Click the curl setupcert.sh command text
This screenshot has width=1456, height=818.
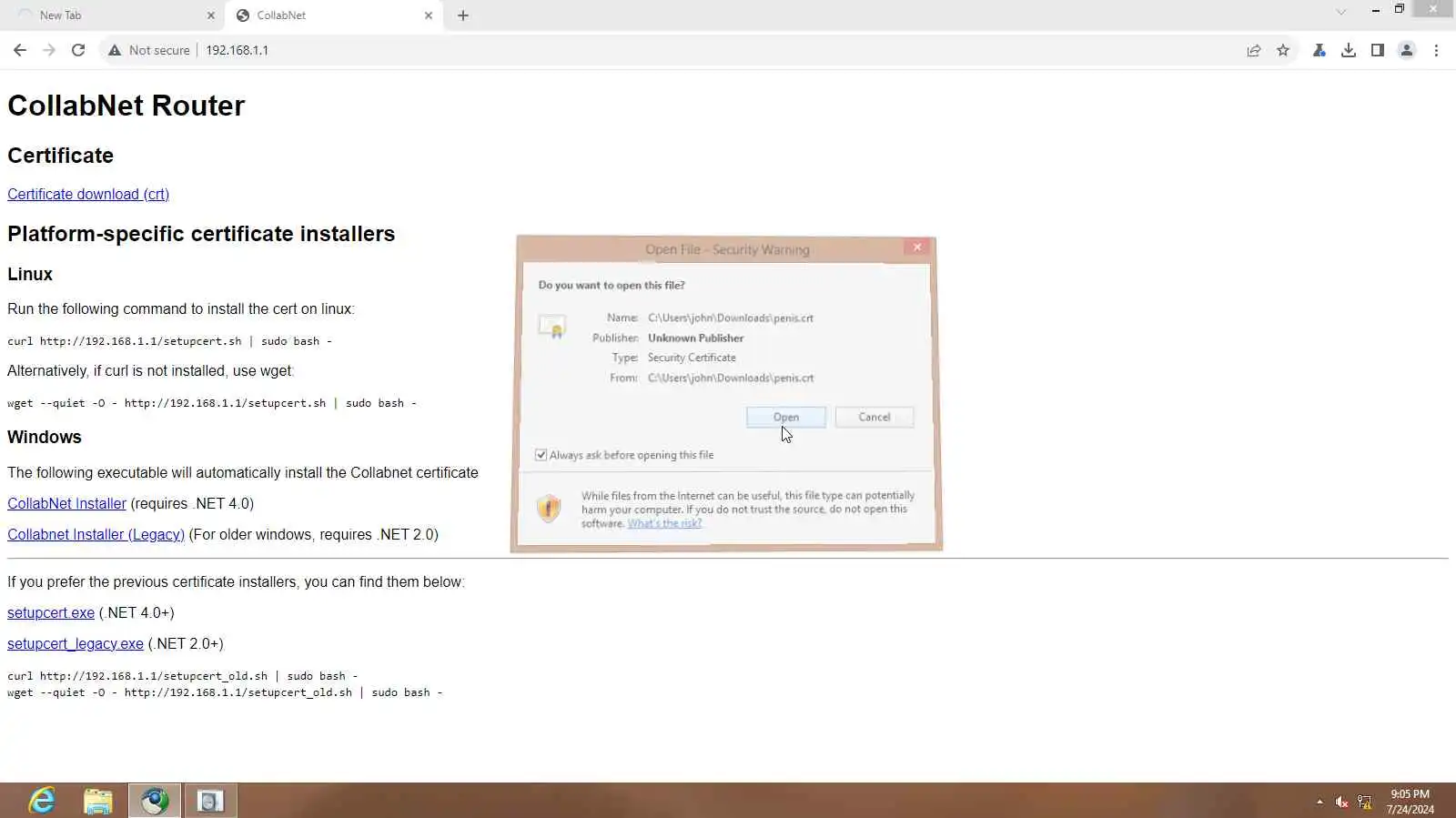click(169, 341)
